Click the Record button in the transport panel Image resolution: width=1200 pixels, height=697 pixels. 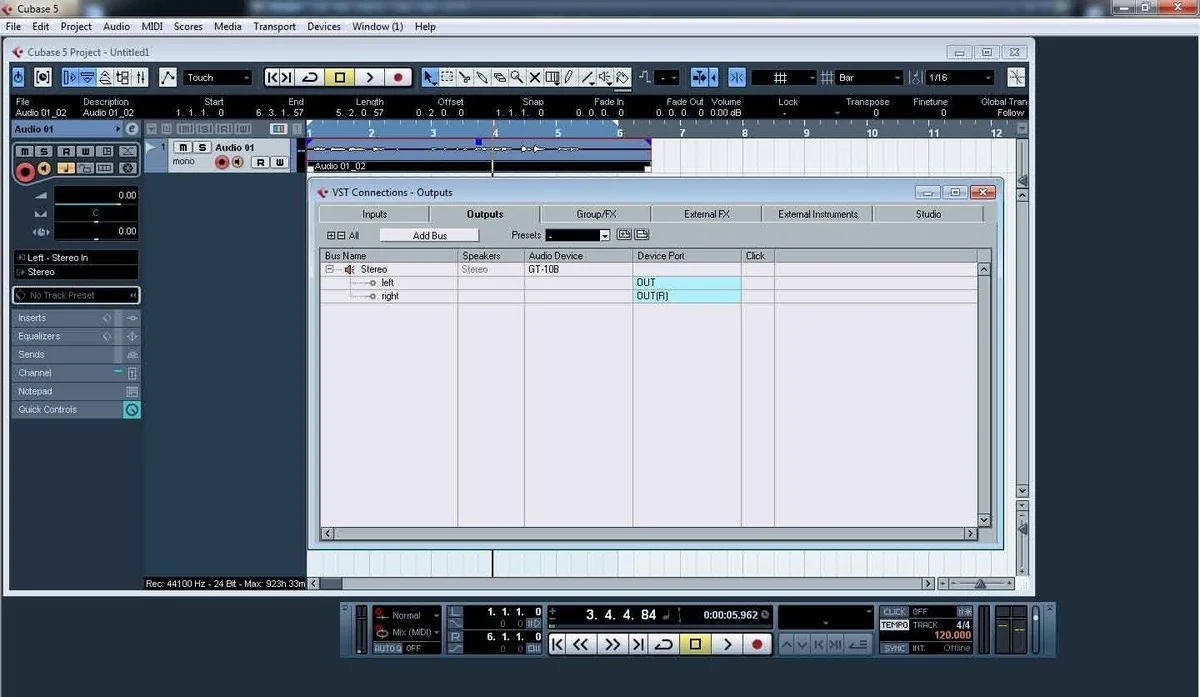point(757,645)
